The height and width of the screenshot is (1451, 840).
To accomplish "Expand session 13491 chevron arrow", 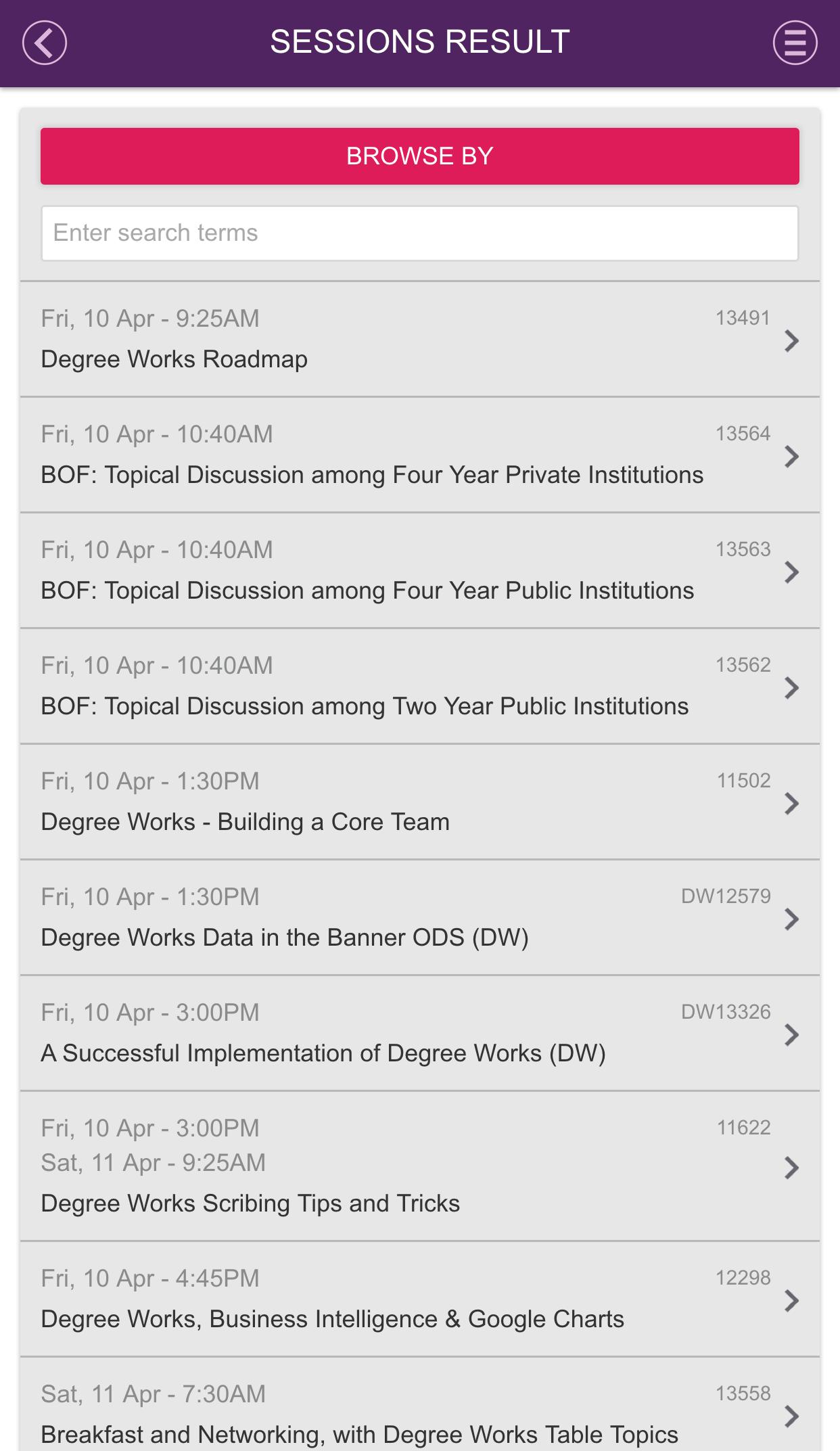I will [x=791, y=341].
